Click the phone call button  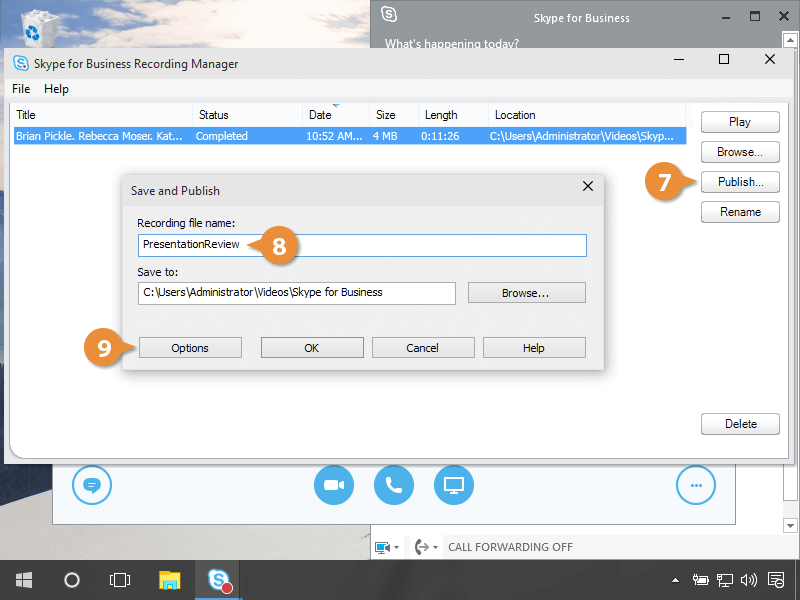(394, 485)
